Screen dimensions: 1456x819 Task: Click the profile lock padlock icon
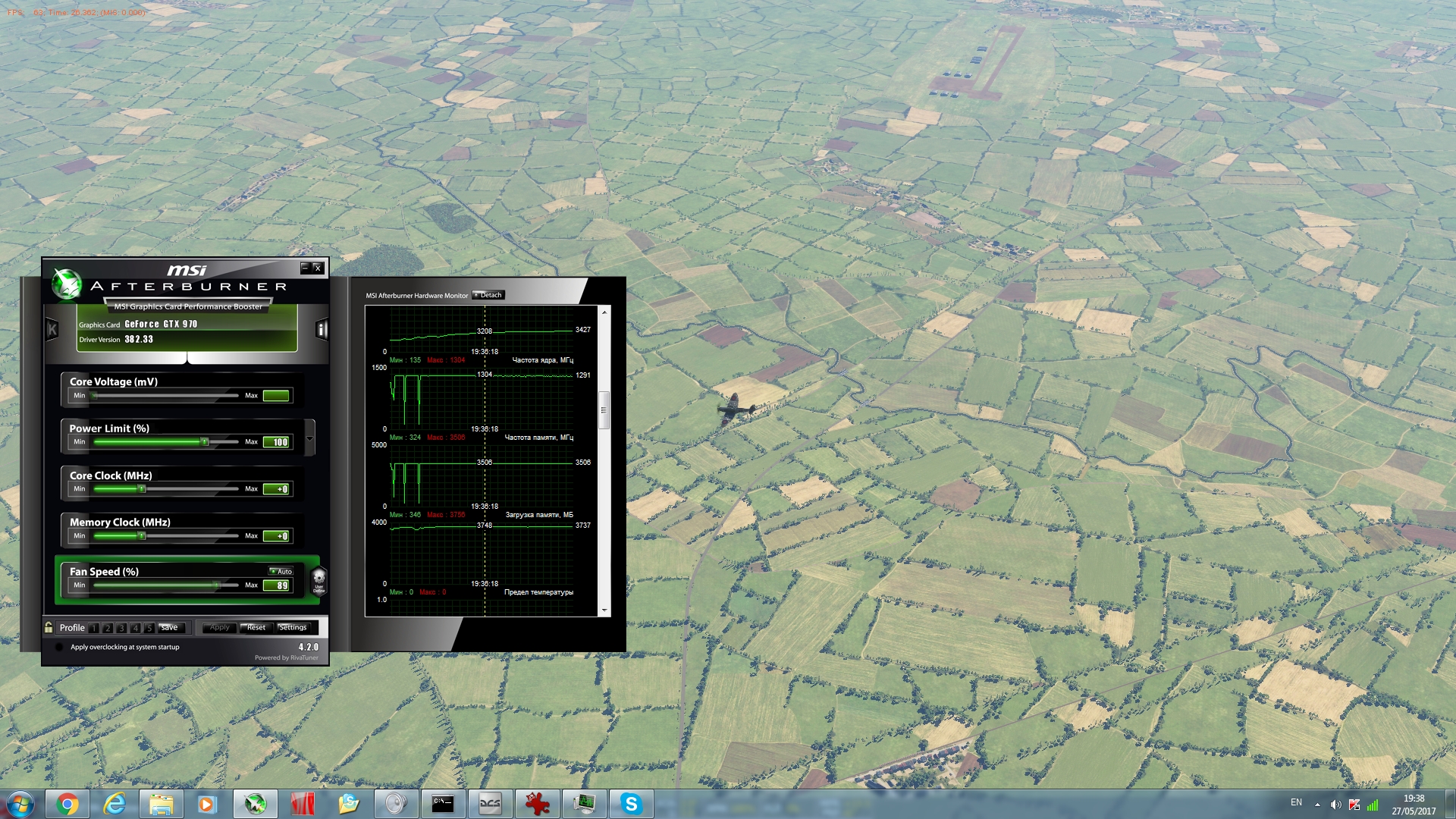pos(49,627)
